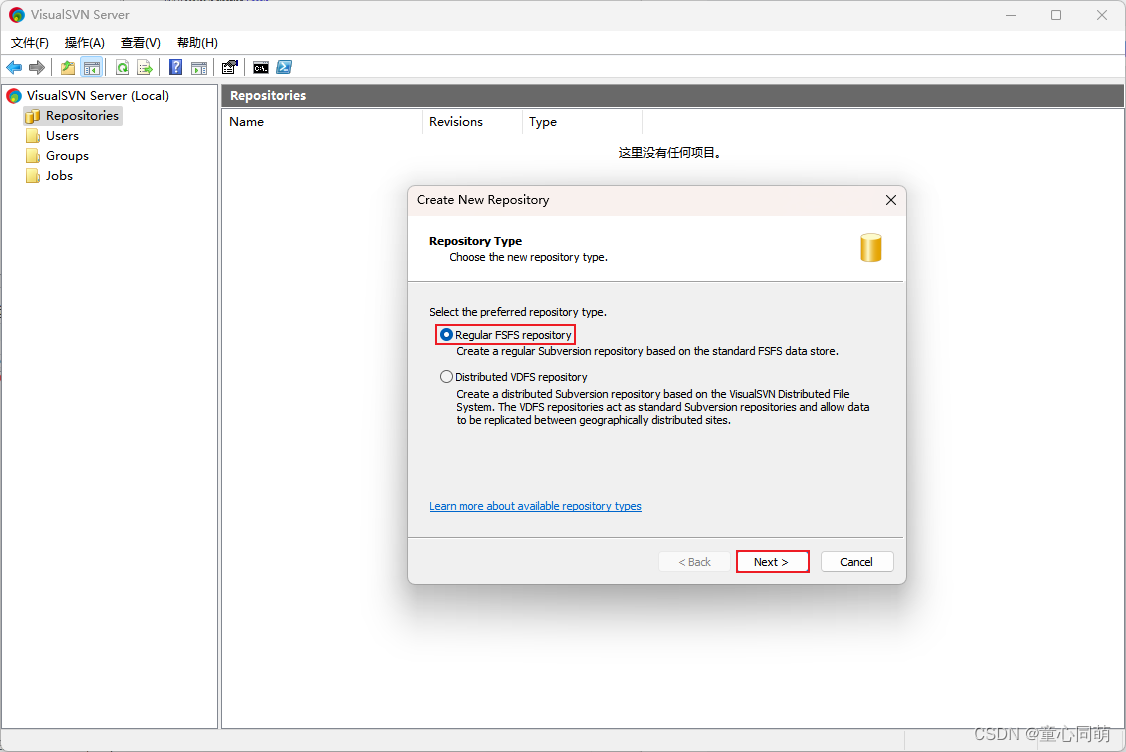Viewport: 1126px width, 752px height.
Task: Open Learn more about available repository types link
Action: 535,506
